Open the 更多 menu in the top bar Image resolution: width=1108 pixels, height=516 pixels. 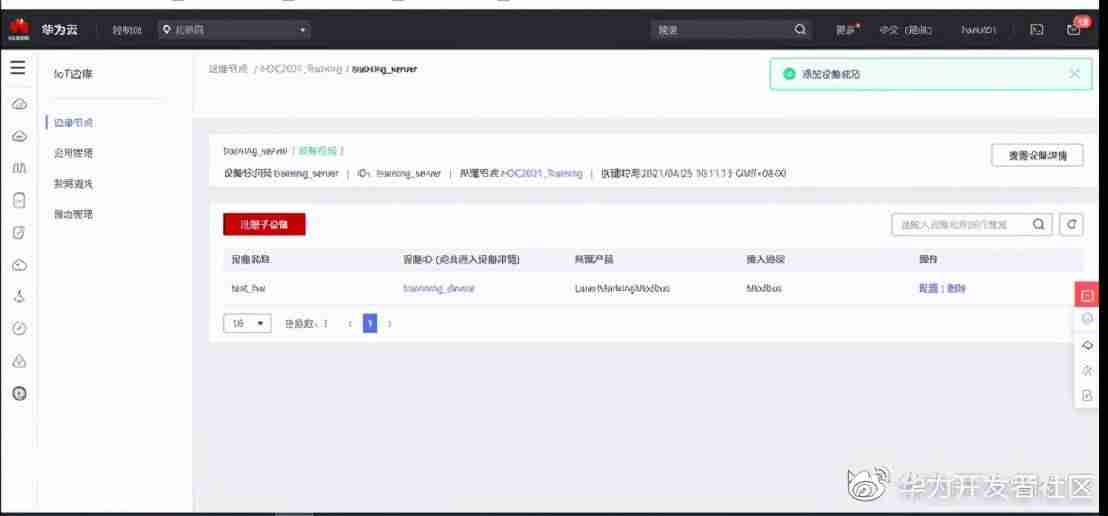847,30
